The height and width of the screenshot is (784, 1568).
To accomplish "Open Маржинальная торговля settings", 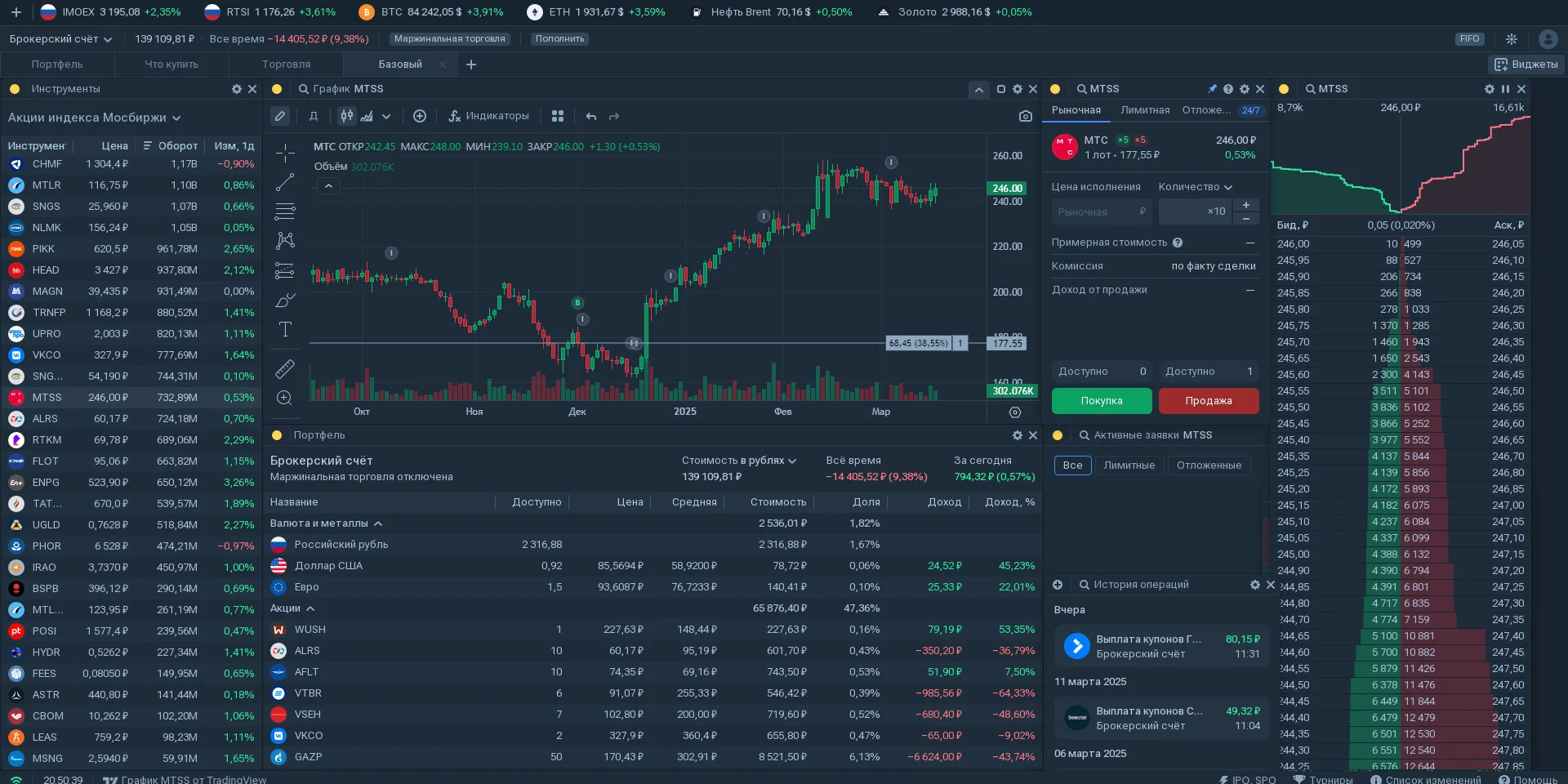I will pyautogui.click(x=450, y=39).
